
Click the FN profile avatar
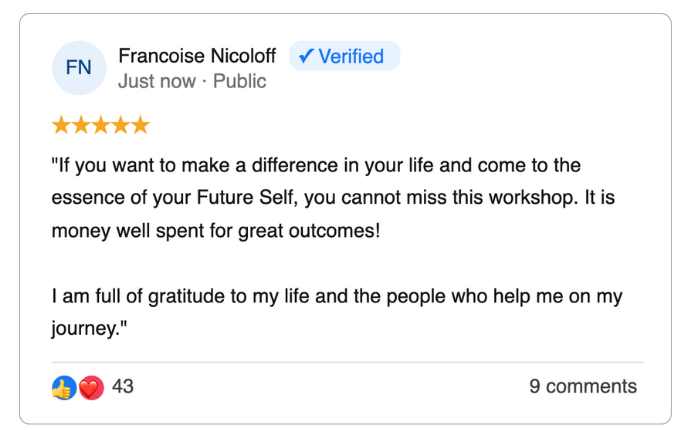78,68
